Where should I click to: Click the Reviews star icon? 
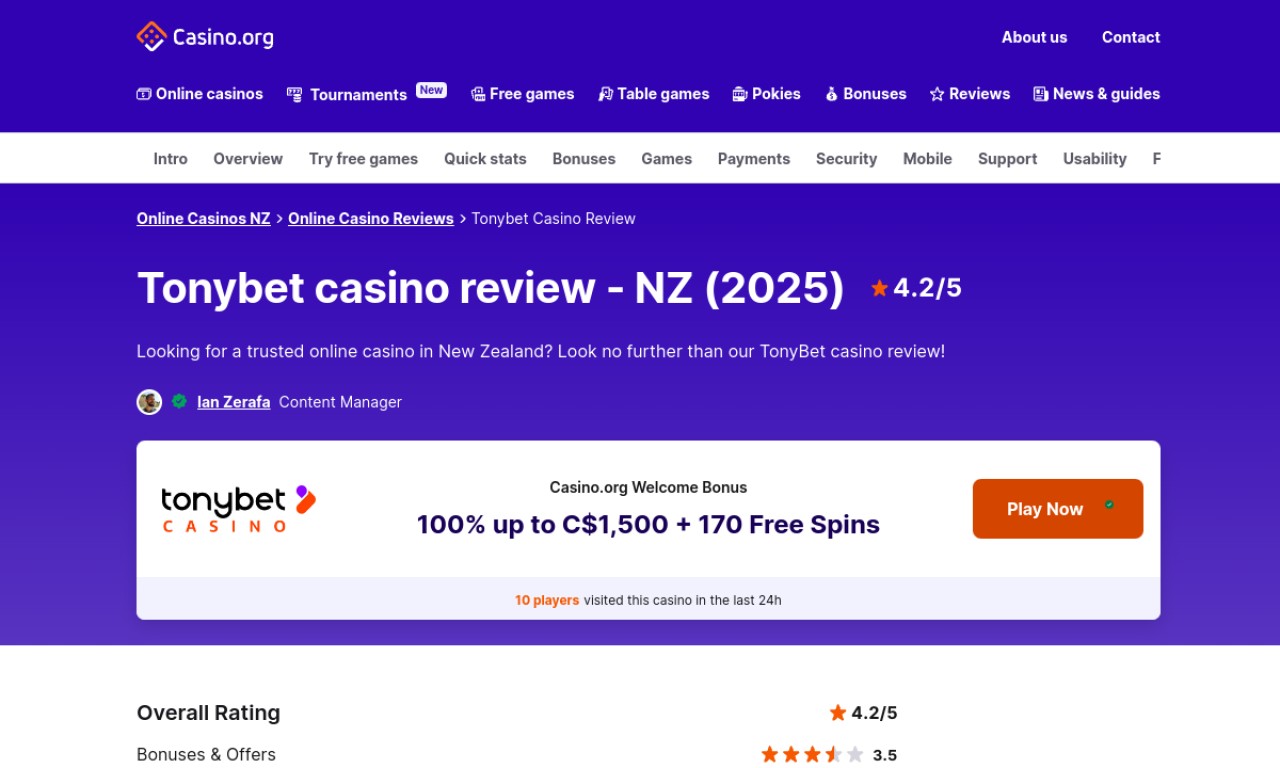point(937,94)
